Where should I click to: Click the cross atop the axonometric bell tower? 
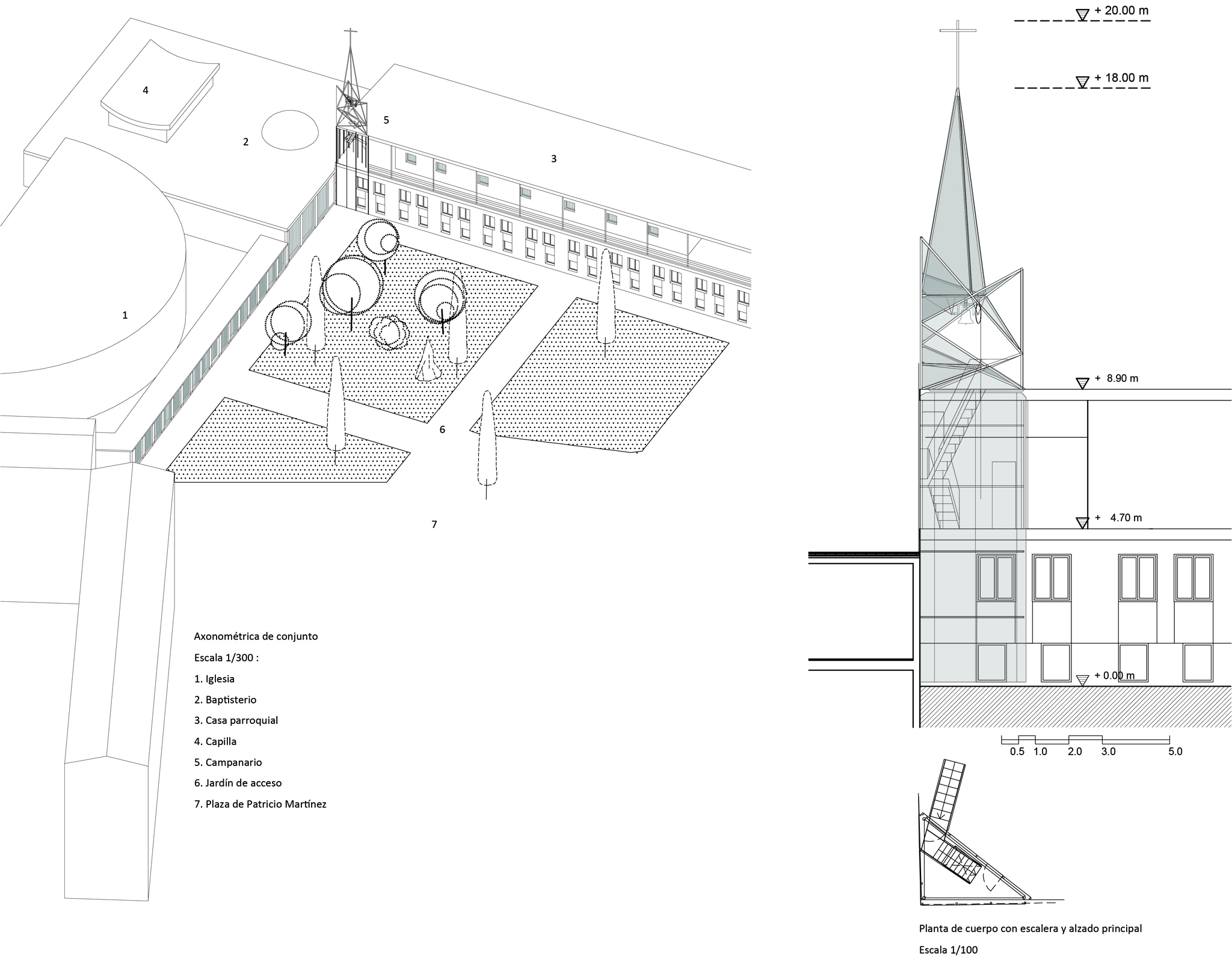[x=350, y=37]
